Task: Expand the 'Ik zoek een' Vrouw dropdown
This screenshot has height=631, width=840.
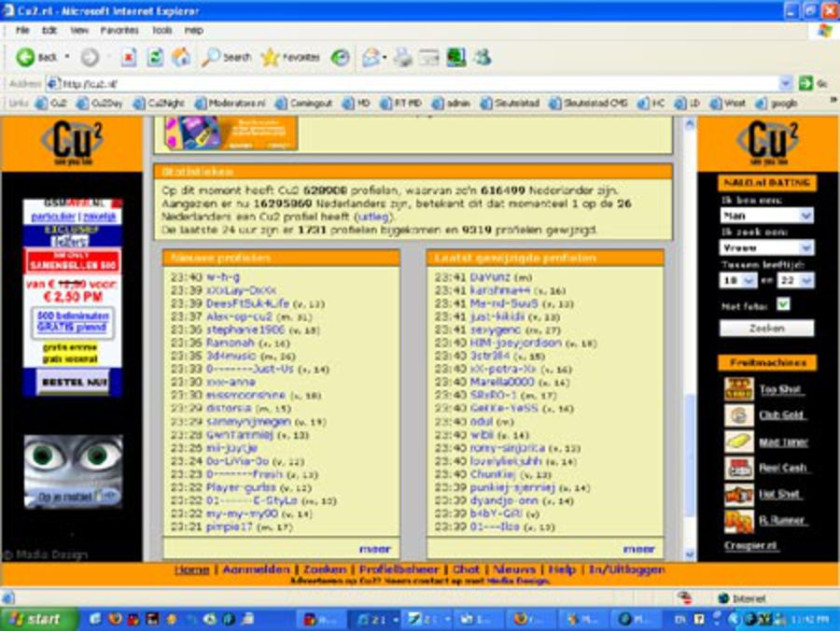Action: pyautogui.click(x=765, y=248)
